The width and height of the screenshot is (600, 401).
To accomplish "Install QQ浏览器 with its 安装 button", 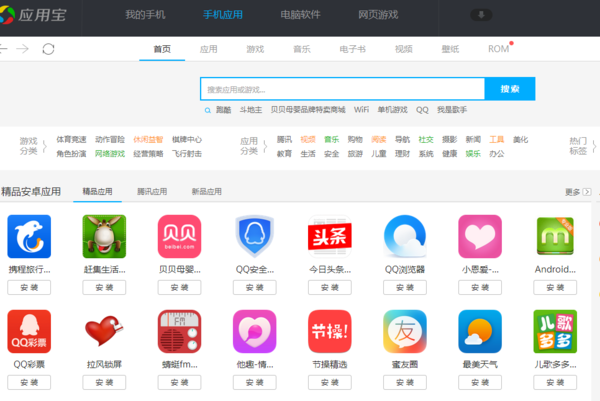I will [405, 288].
